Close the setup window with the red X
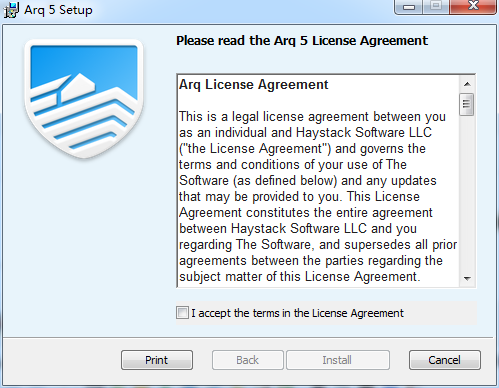 click(x=473, y=7)
